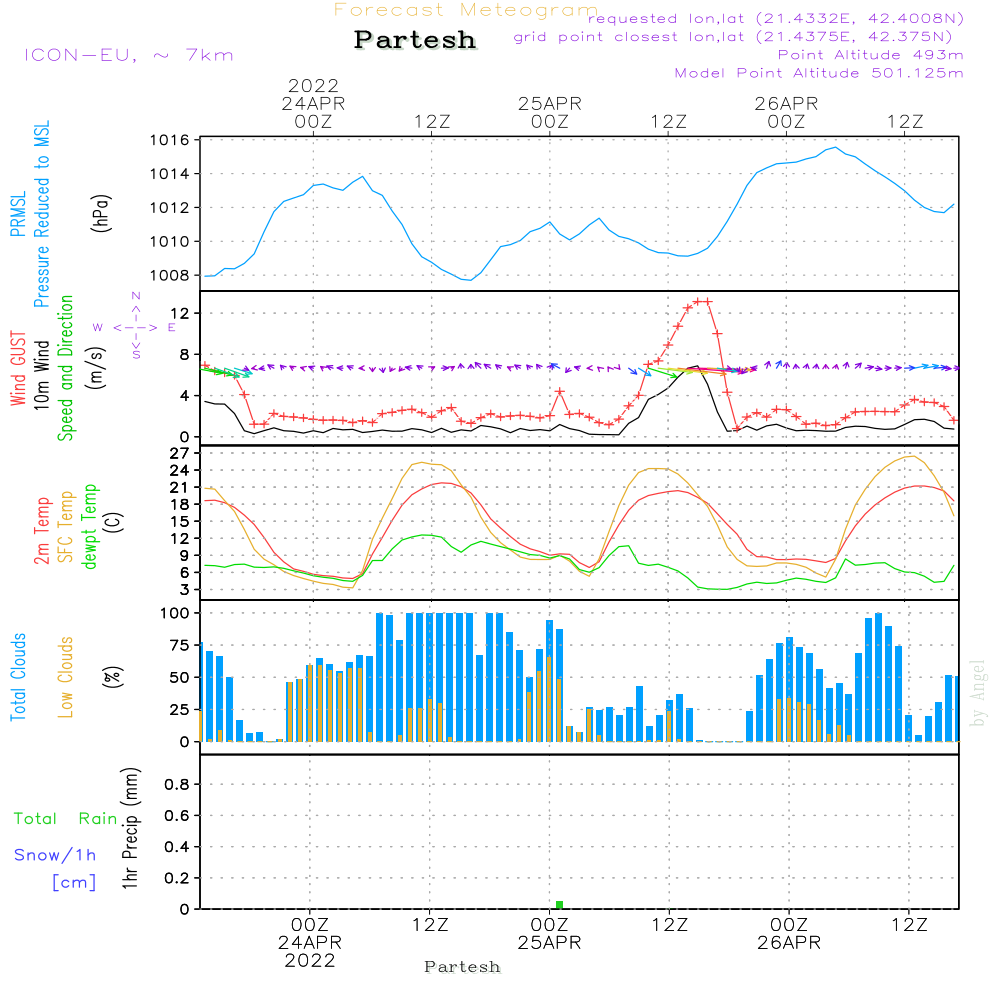
Task: Click the 'Partesh' chart title
Action: (415, 40)
